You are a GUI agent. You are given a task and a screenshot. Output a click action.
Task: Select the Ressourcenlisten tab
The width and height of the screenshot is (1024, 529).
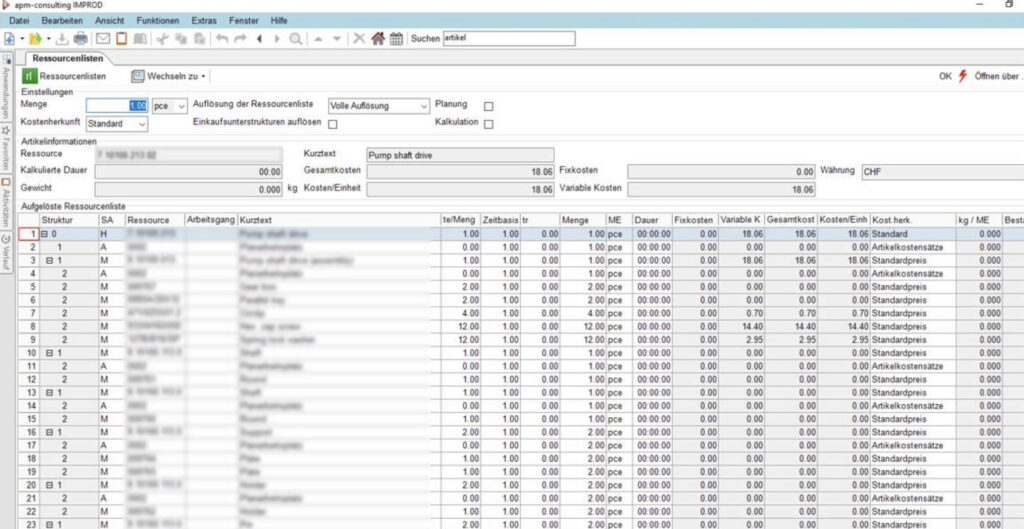point(68,59)
